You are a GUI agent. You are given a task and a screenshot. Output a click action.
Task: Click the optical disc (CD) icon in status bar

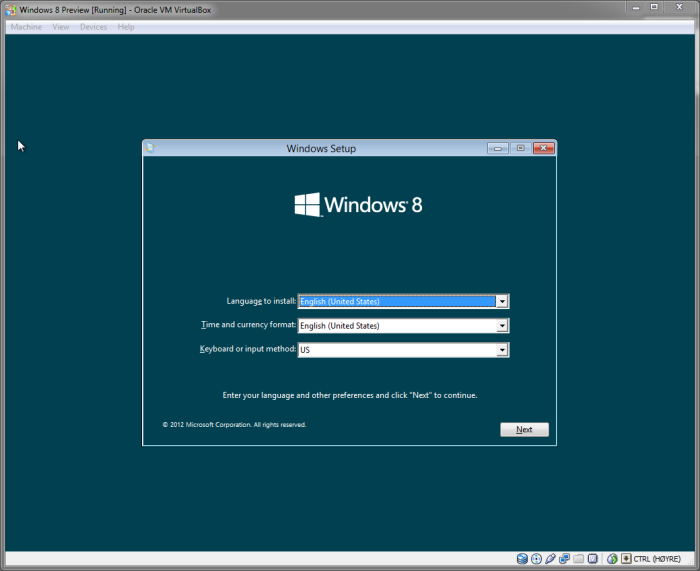(536, 558)
